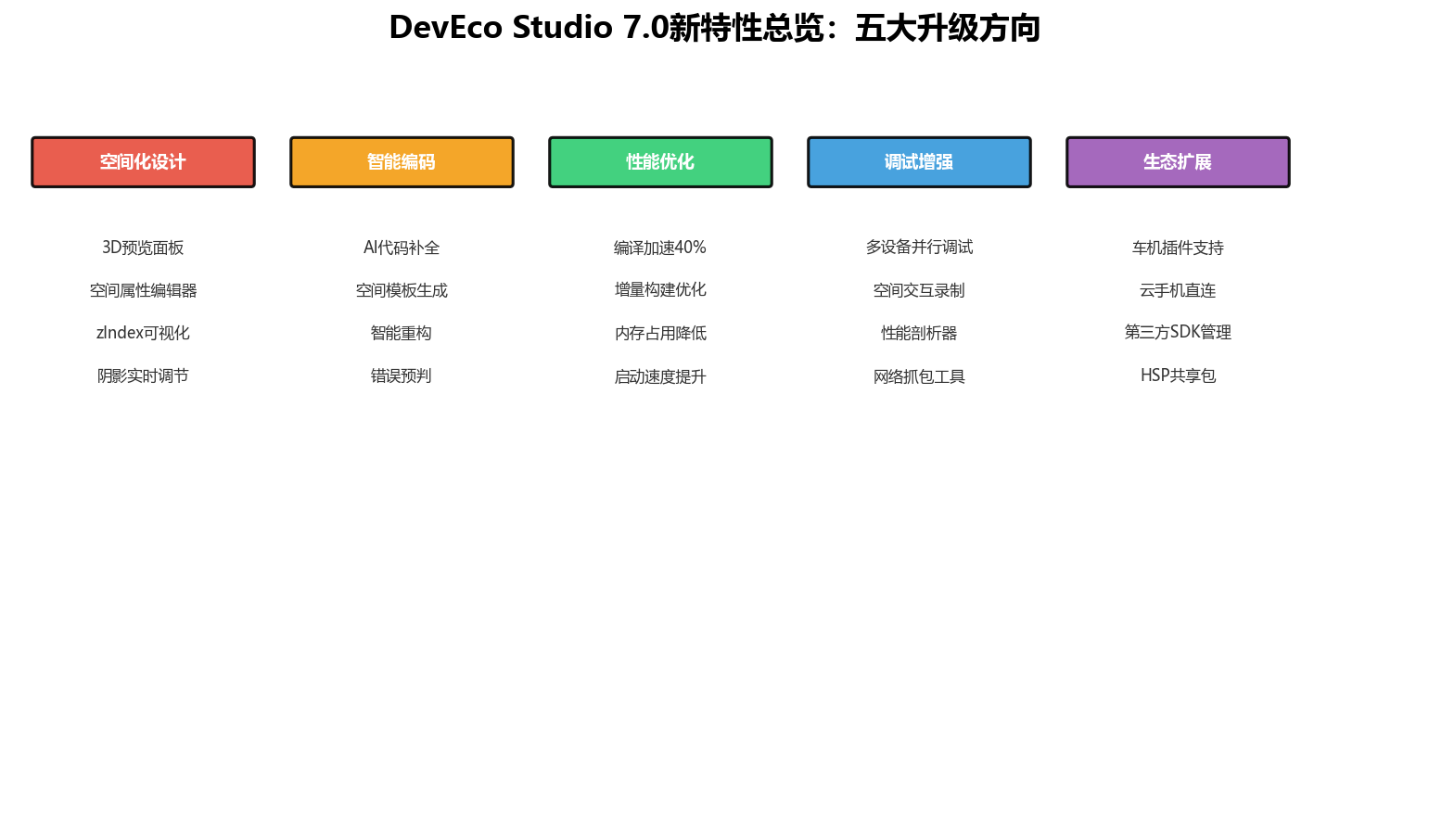The image size is (1429, 840).
Task: Click the title DevEco Studio 7.0新特性总览
Action: [606, 28]
